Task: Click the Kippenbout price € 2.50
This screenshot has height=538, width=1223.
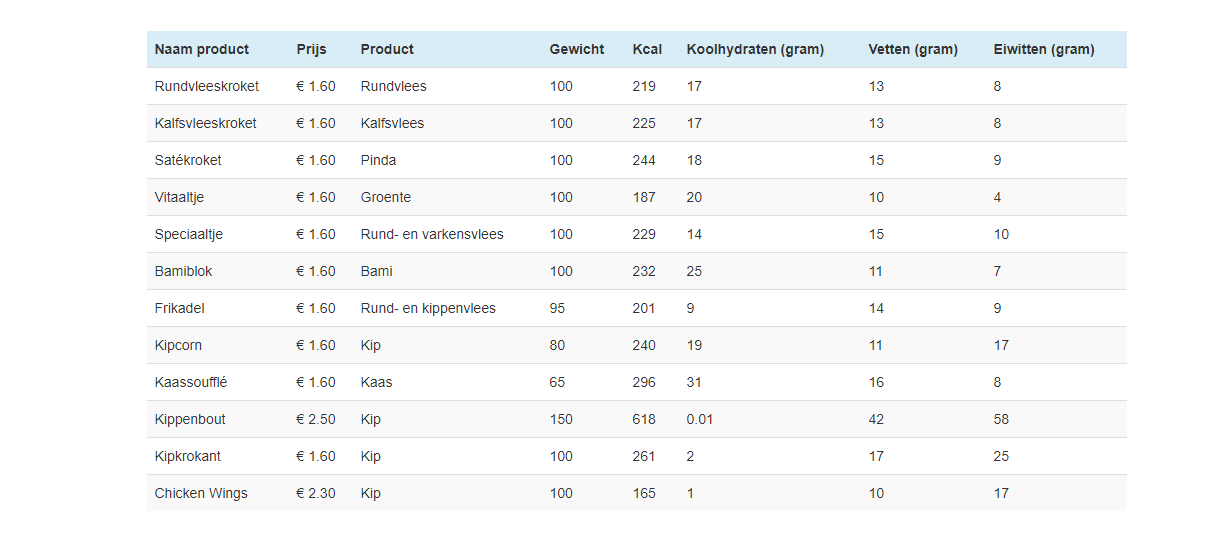Action: coord(316,419)
